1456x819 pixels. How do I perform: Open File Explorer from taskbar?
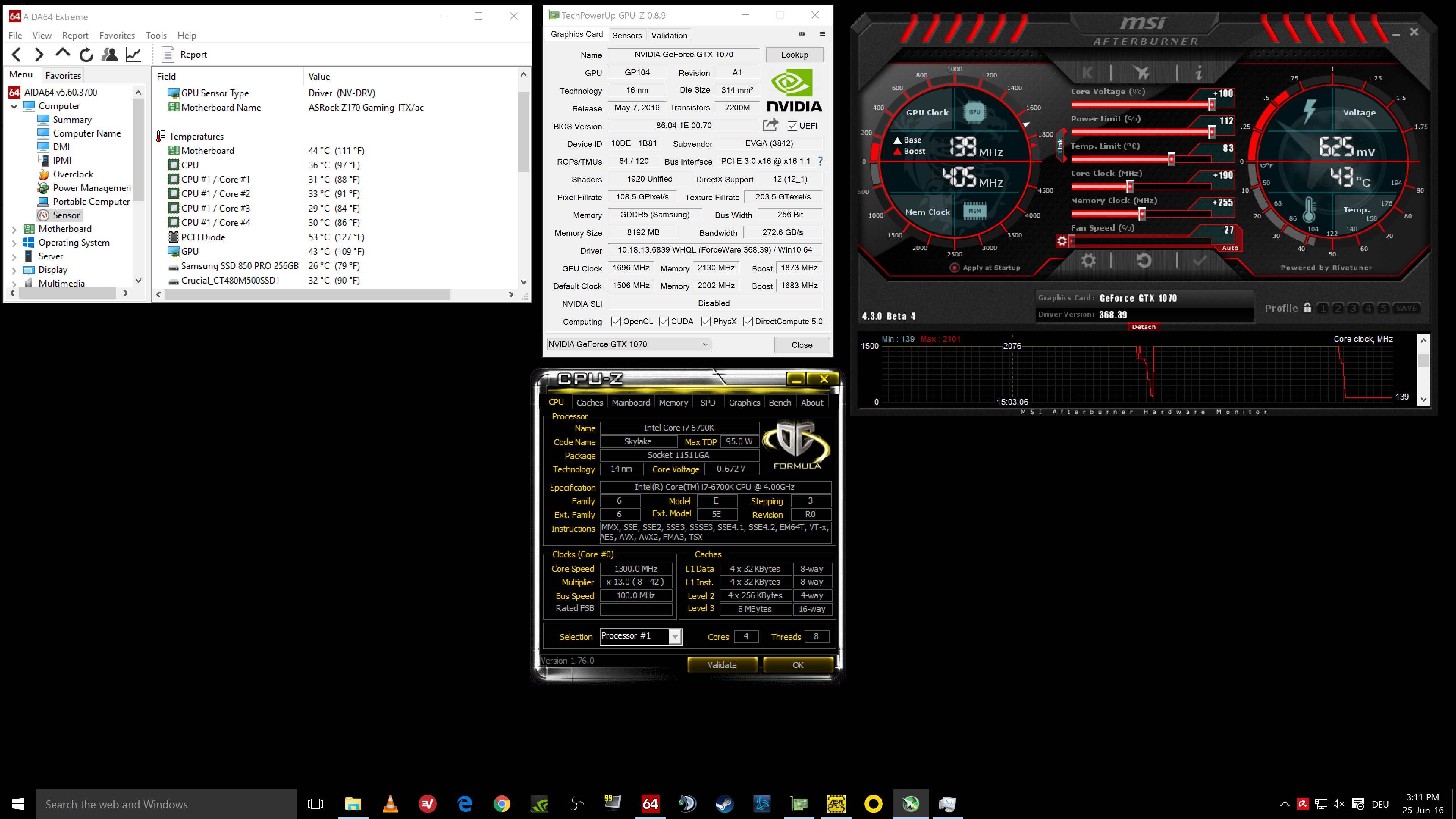(353, 804)
